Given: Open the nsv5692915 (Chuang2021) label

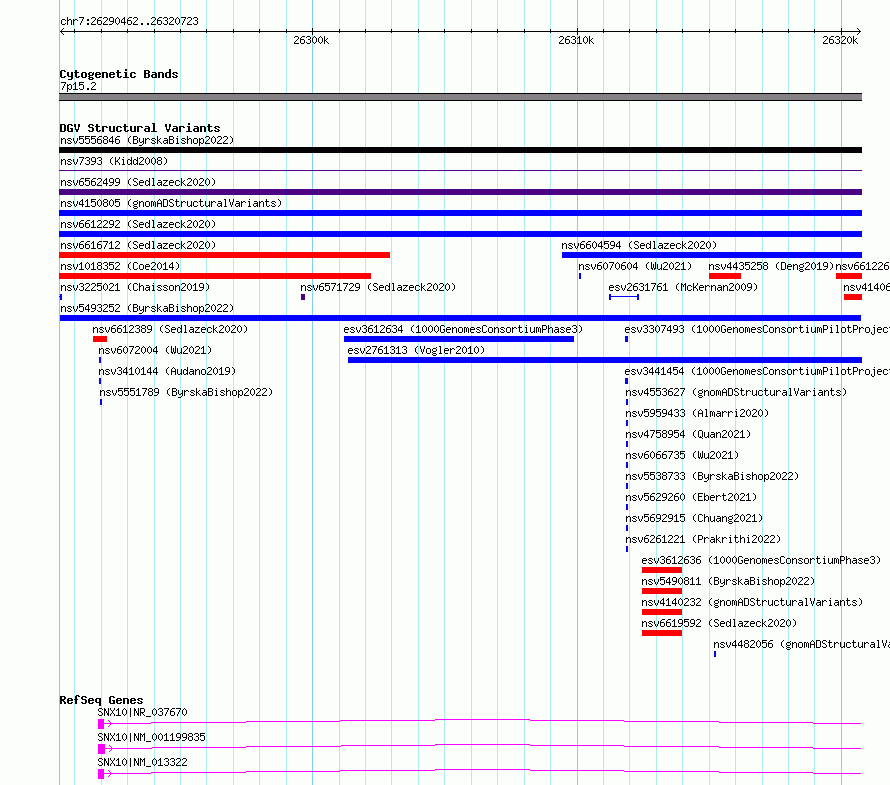Looking at the screenshot, I should tap(694, 518).
